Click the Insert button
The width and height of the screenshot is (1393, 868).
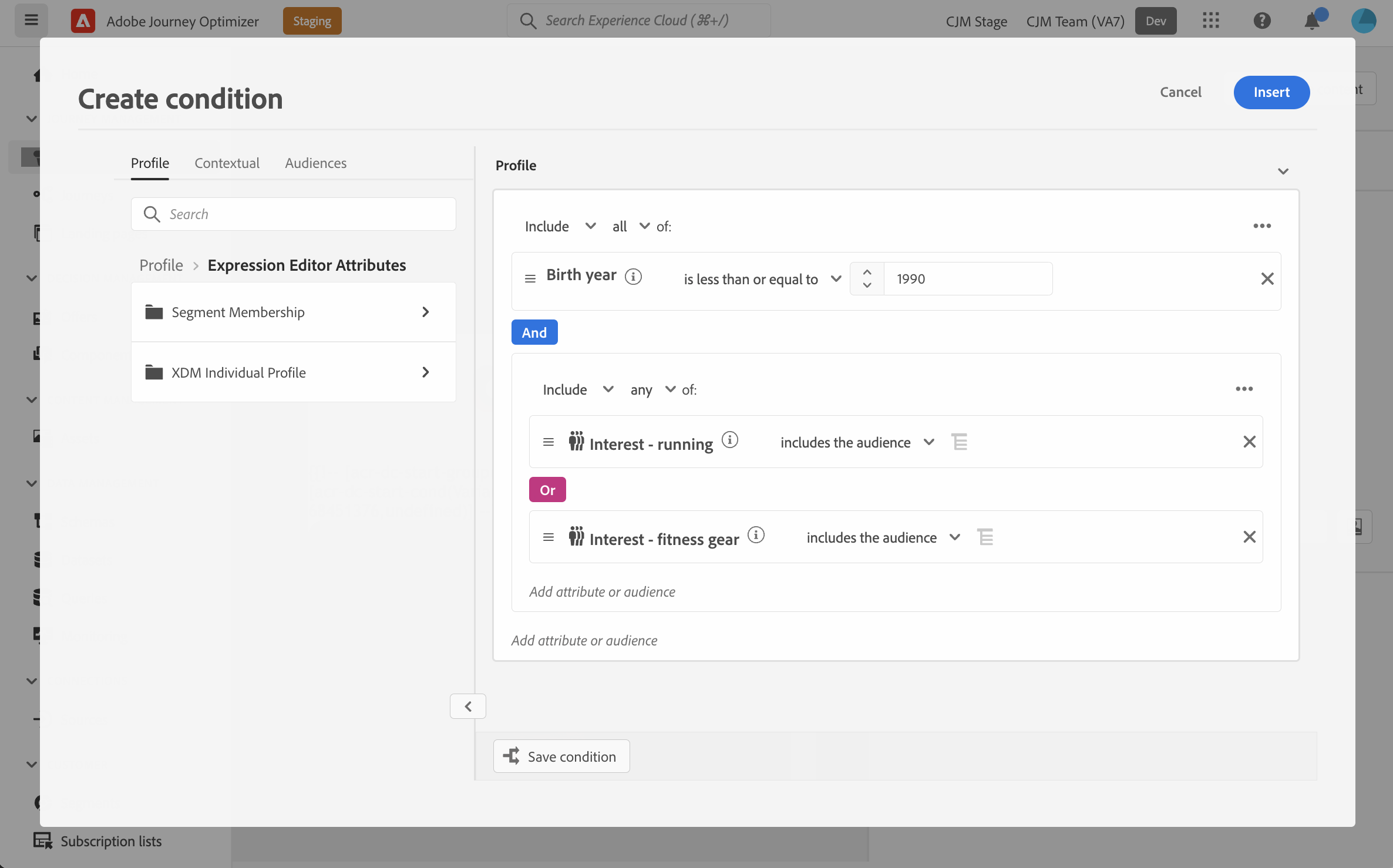pyautogui.click(x=1271, y=92)
